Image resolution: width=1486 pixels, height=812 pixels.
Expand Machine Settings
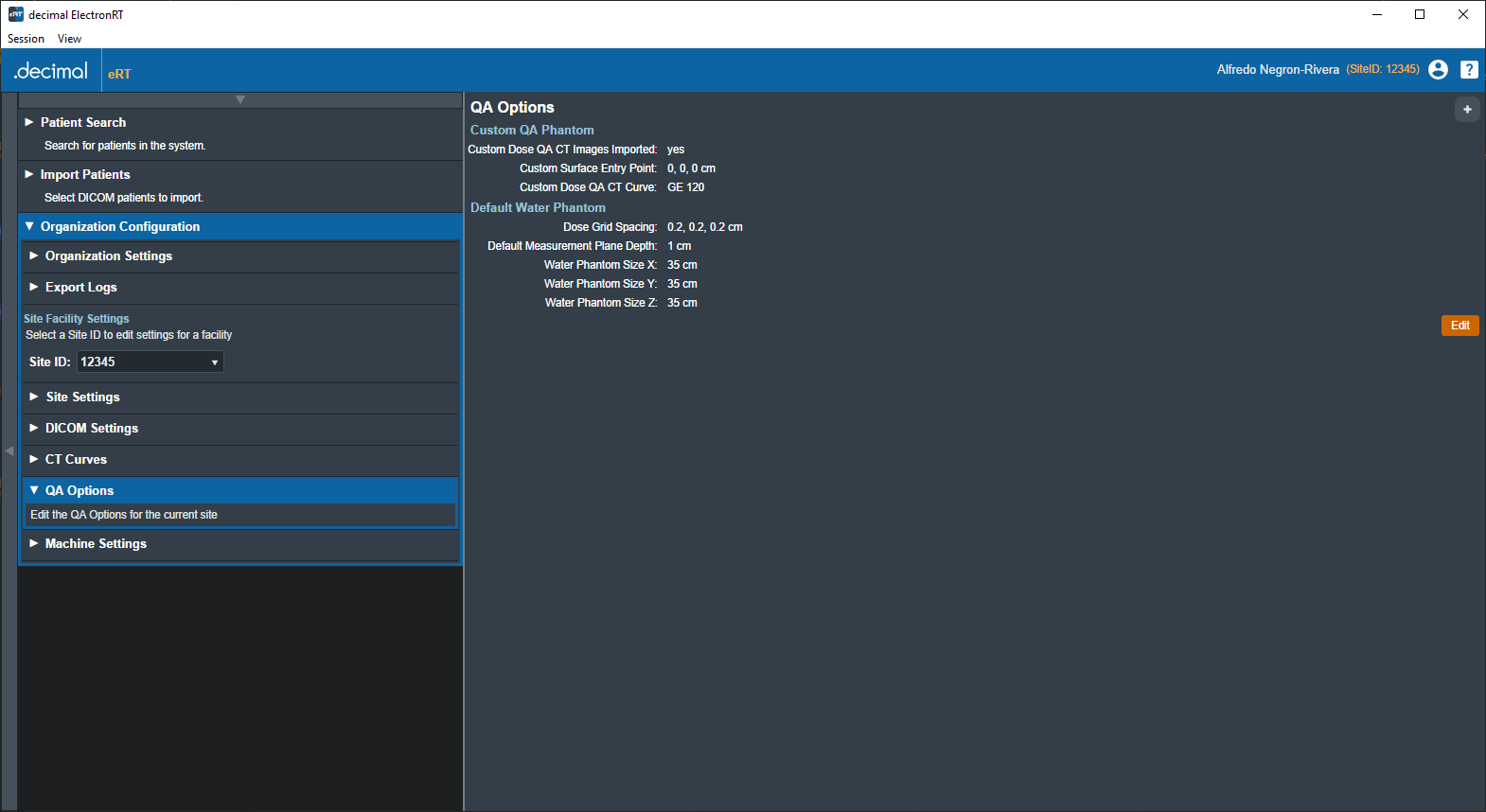[x=240, y=543]
